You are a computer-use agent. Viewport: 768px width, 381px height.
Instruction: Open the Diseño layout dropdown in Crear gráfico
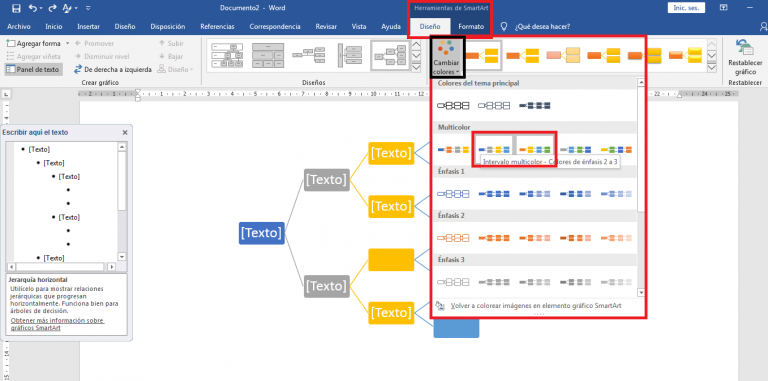point(175,70)
